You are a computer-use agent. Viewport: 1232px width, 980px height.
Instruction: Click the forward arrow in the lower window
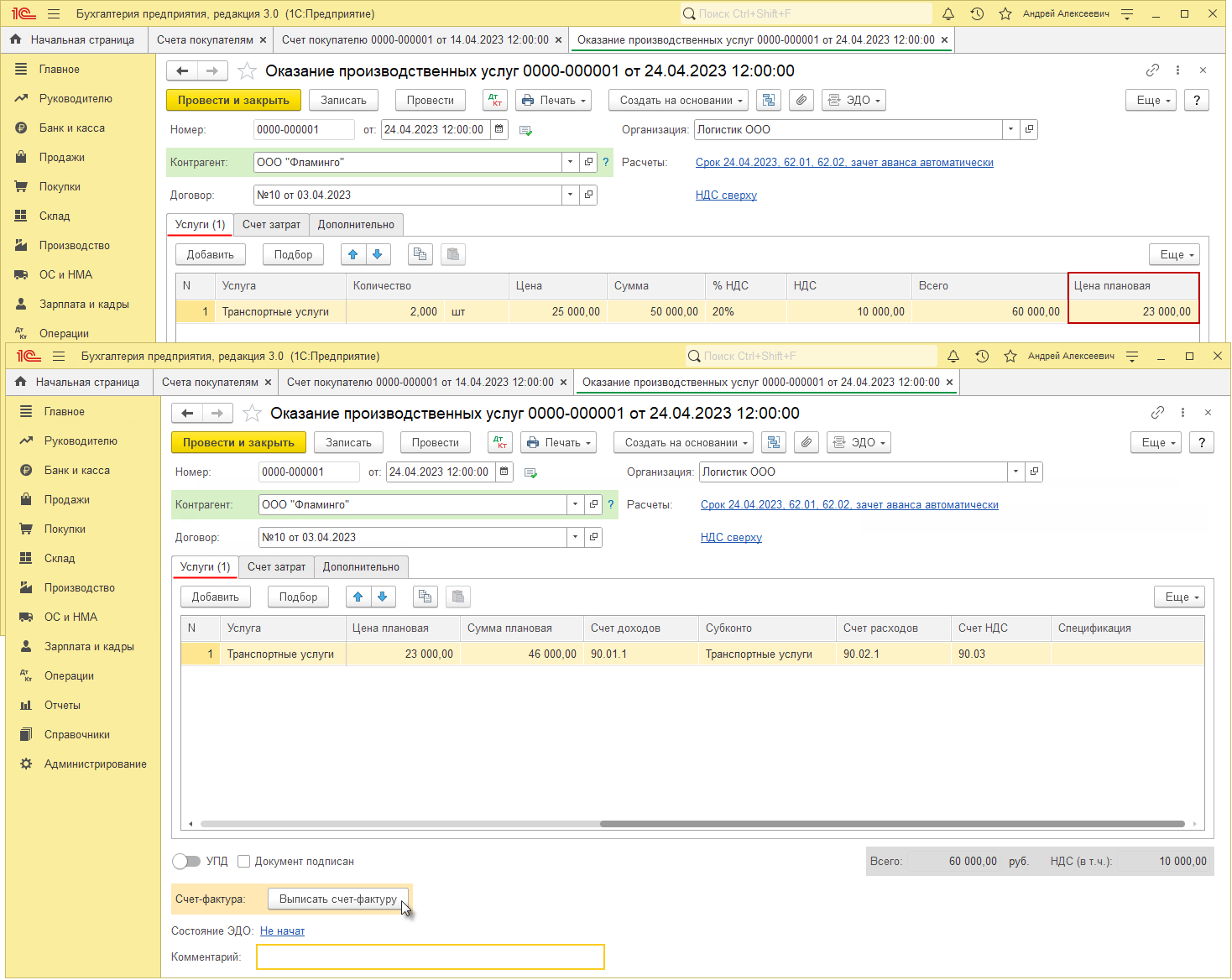(217, 413)
